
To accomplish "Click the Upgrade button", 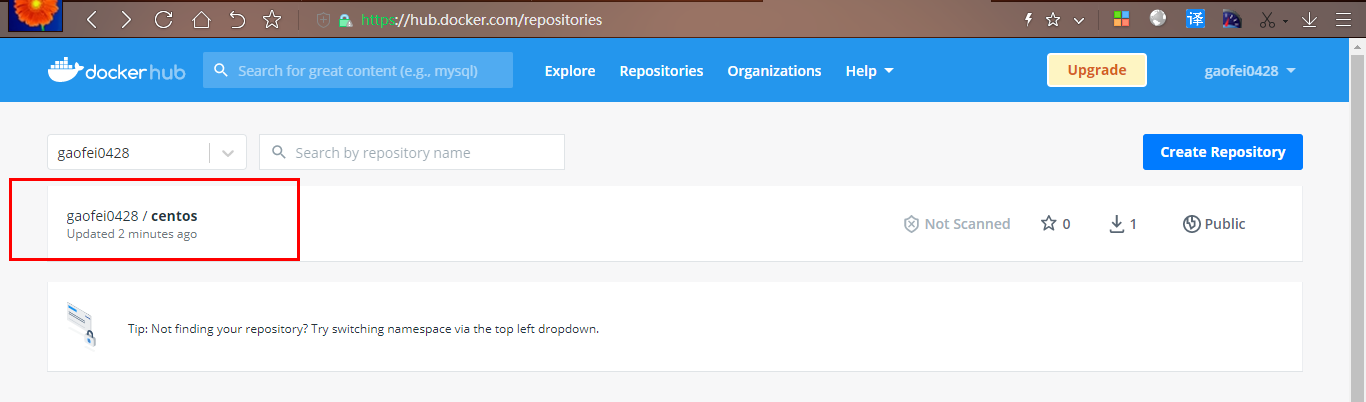I will pyautogui.click(x=1097, y=70).
